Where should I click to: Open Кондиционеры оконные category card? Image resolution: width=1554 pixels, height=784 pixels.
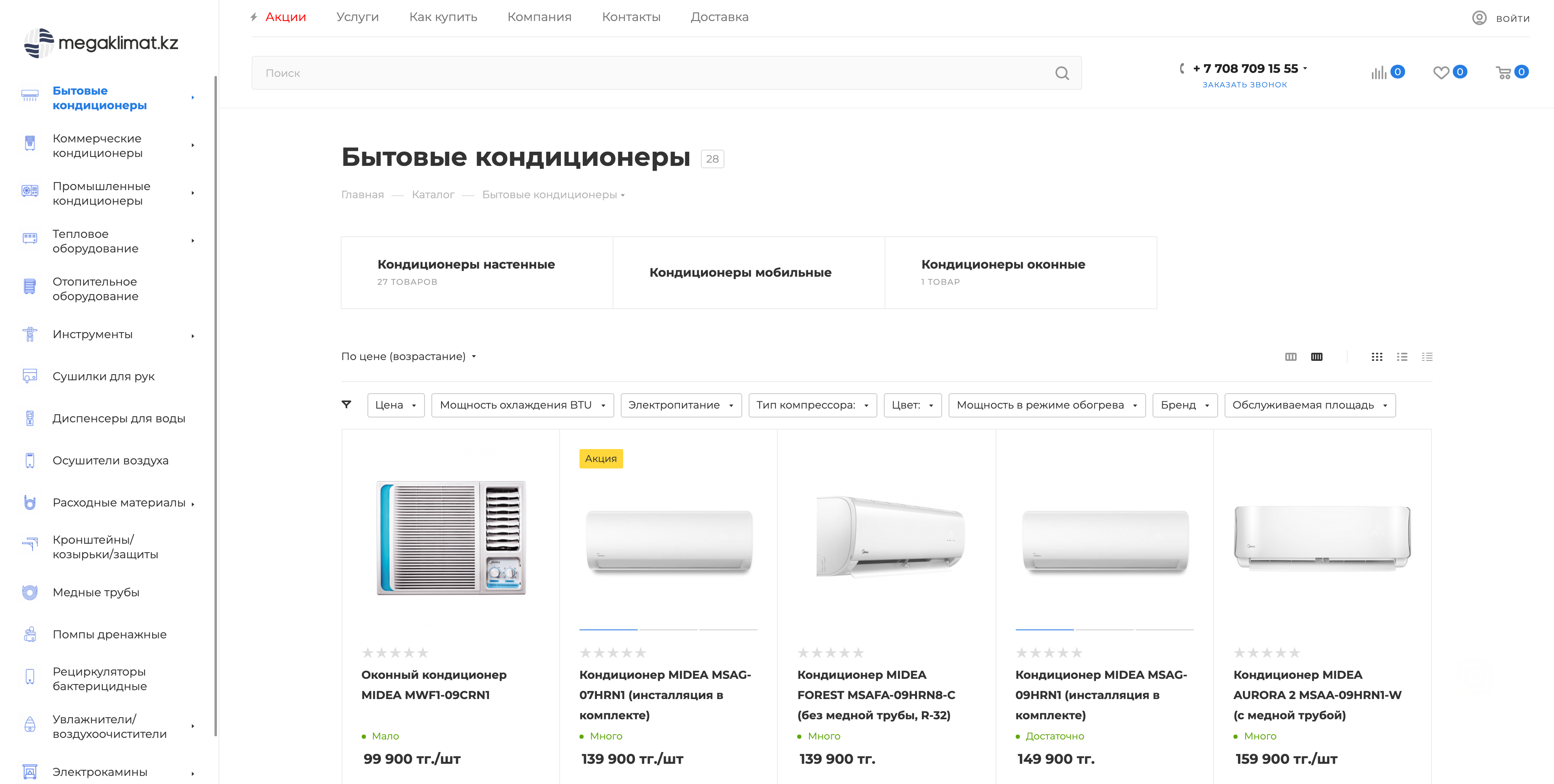(1021, 273)
